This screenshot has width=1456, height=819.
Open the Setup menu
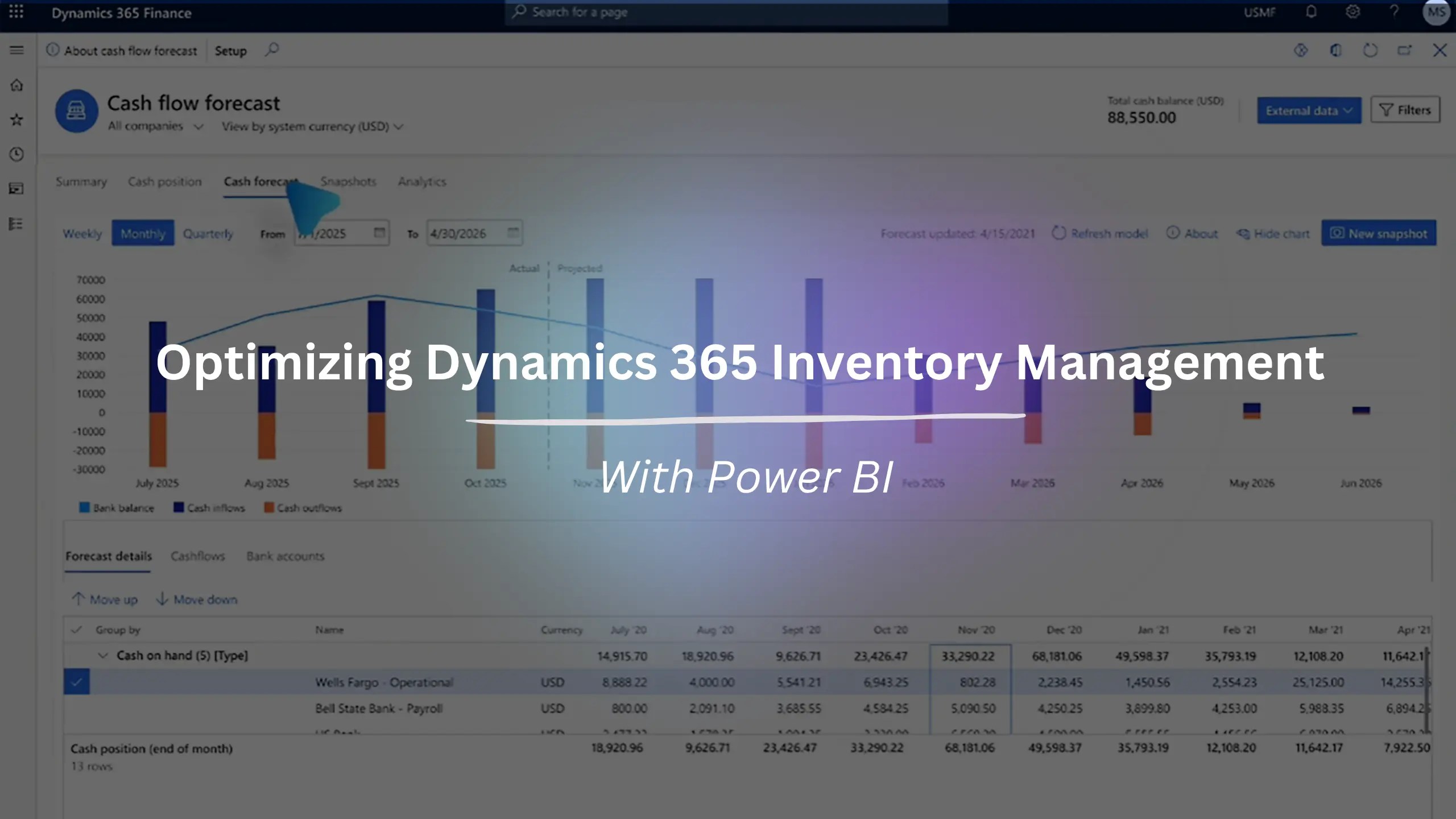[230, 51]
